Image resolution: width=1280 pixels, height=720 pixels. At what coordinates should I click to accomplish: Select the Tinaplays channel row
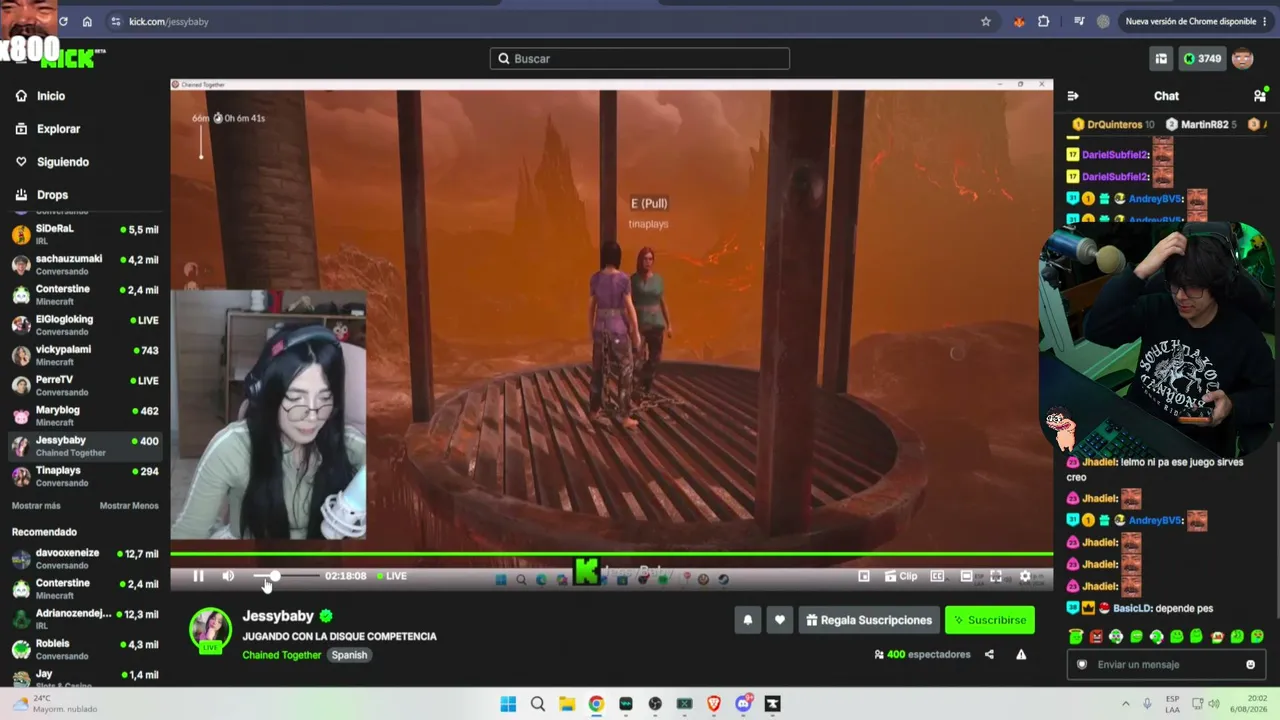[x=85, y=476]
